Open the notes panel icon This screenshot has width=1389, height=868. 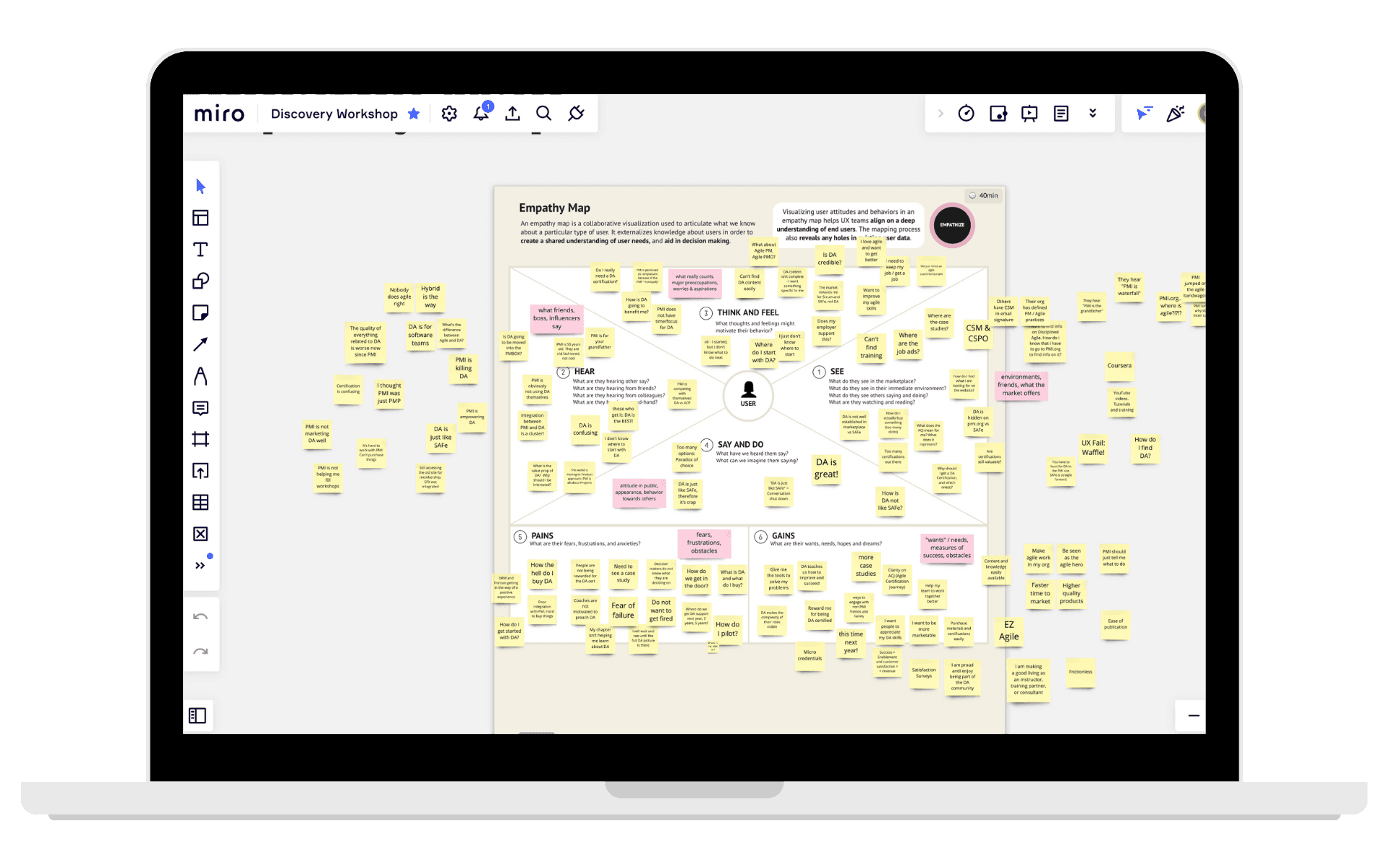click(x=1061, y=114)
